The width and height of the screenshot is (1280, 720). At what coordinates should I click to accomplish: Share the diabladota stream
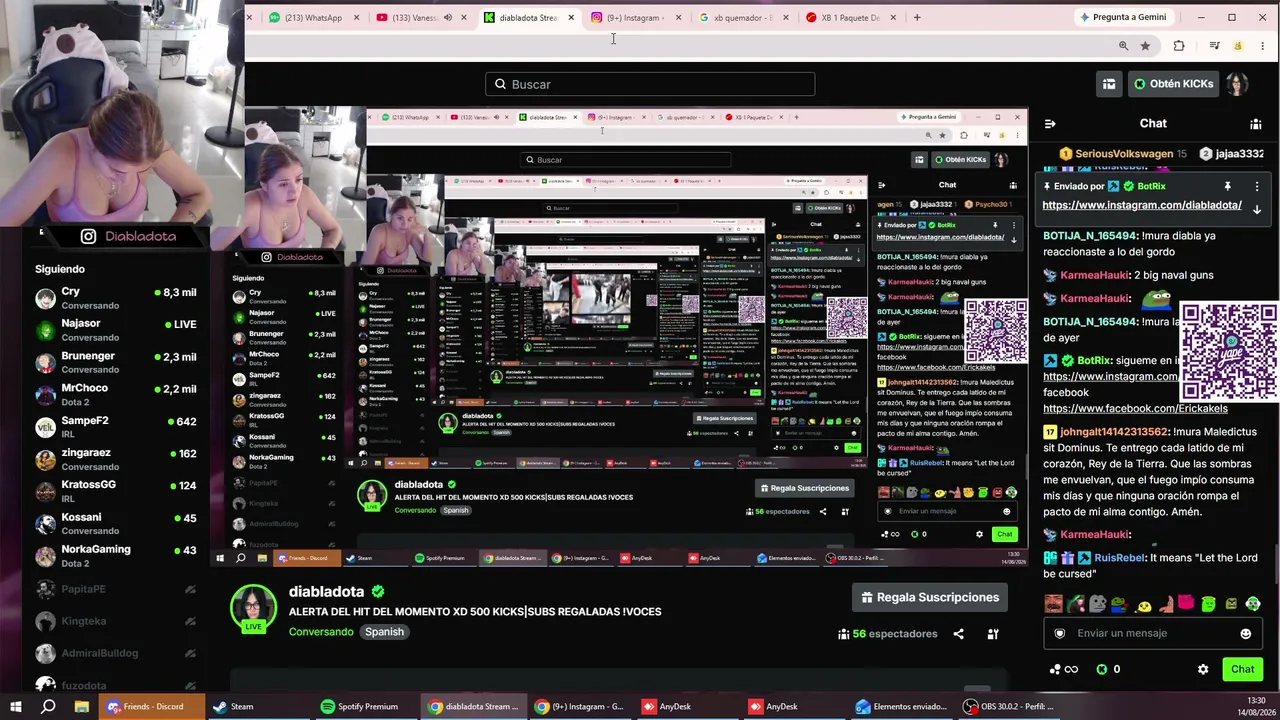(x=958, y=634)
